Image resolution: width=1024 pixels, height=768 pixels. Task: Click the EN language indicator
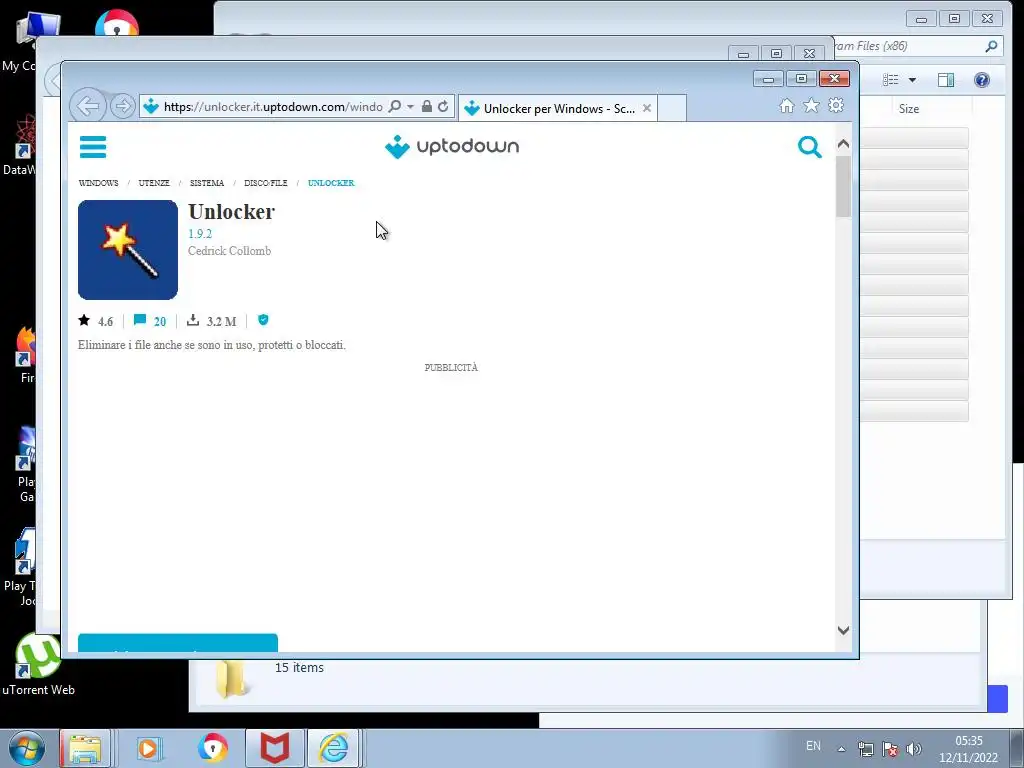coord(813,746)
